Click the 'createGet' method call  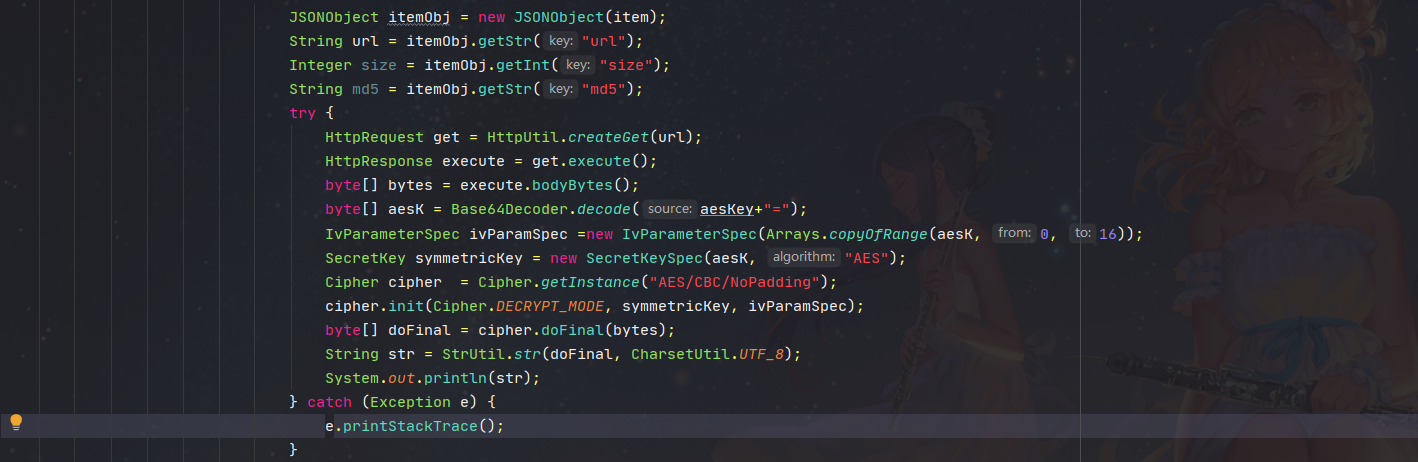[608, 137]
